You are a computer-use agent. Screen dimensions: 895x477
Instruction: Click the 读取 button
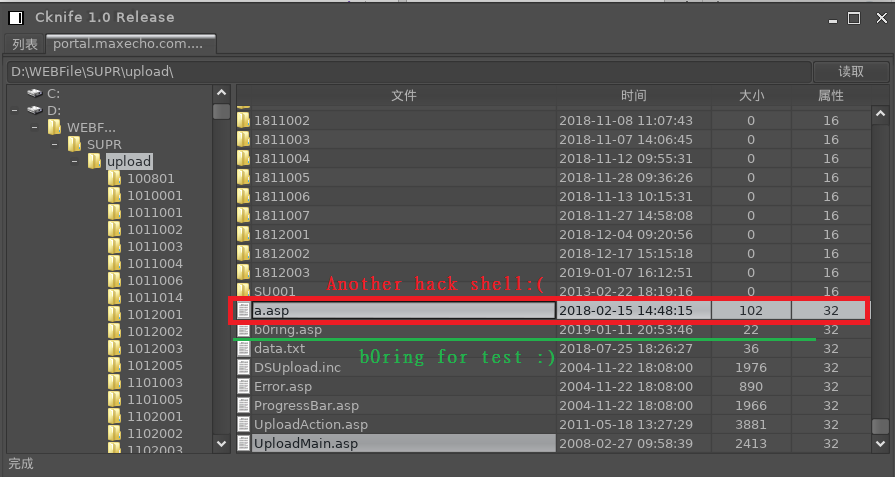click(850, 72)
